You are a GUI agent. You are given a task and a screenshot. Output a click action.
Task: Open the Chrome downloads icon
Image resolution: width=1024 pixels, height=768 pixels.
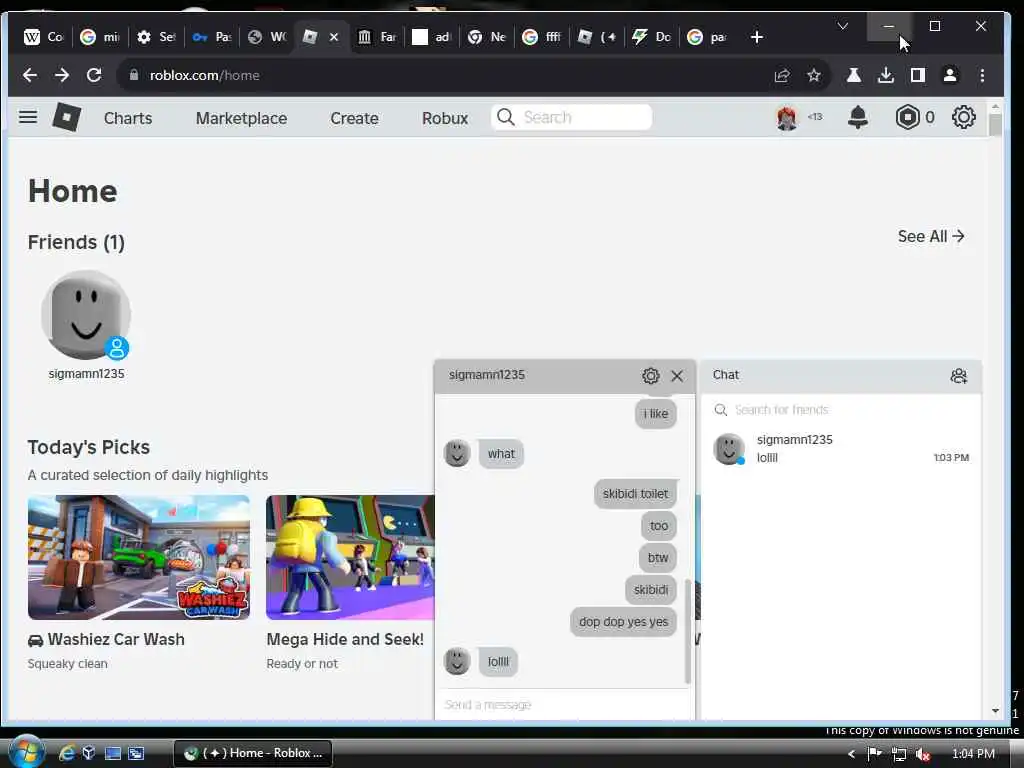click(x=886, y=75)
